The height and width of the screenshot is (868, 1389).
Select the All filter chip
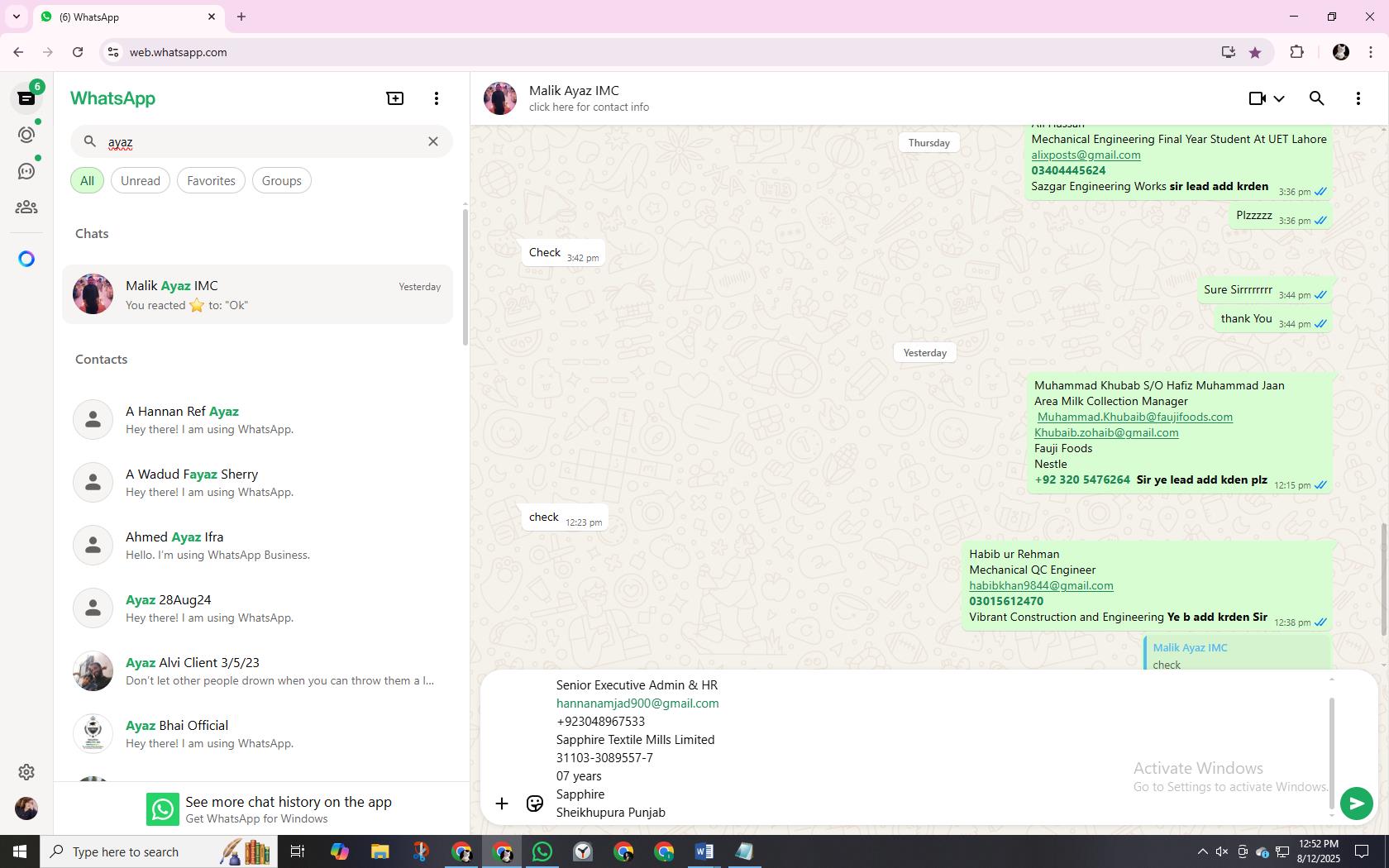[x=87, y=180]
